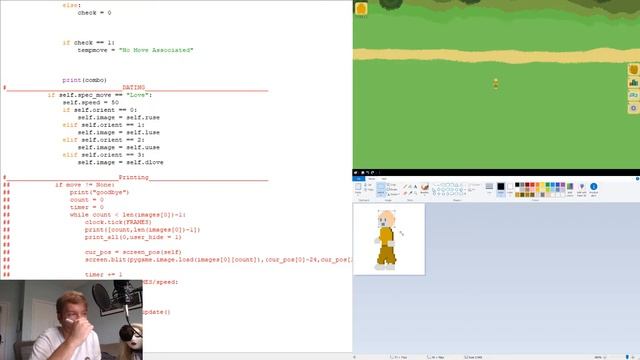Viewport: 640px width, 360px height.
Task: Click the Paint Help question mark icon
Action: click(x=638, y=179)
